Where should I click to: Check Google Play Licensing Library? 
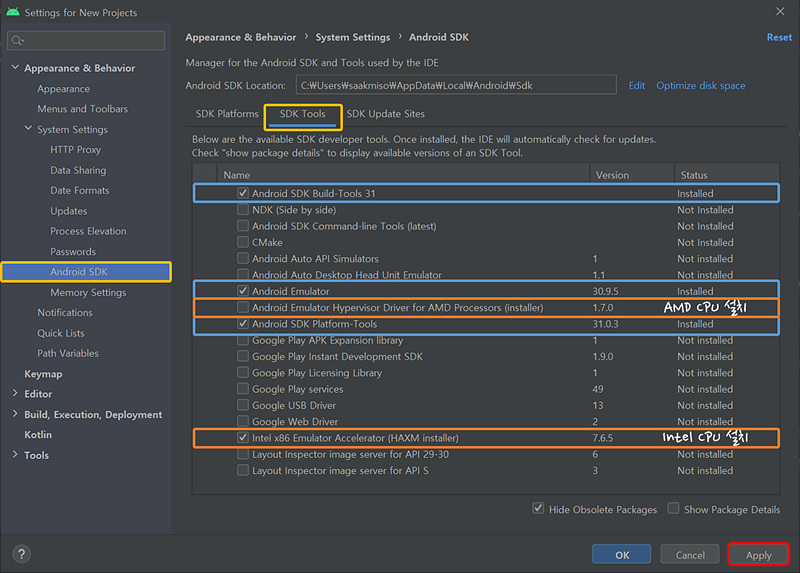pos(243,373)
